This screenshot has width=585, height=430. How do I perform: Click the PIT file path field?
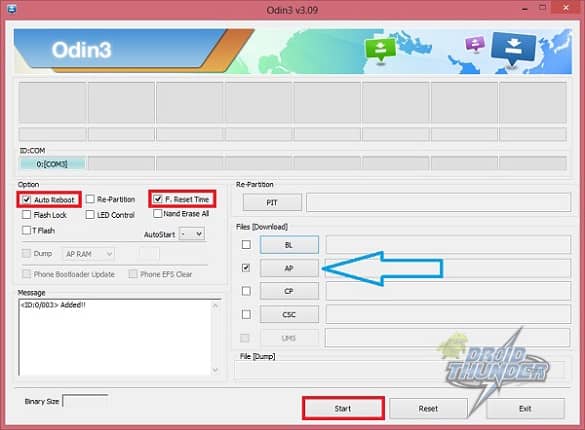pyautogui.click(x=438, y=203)
